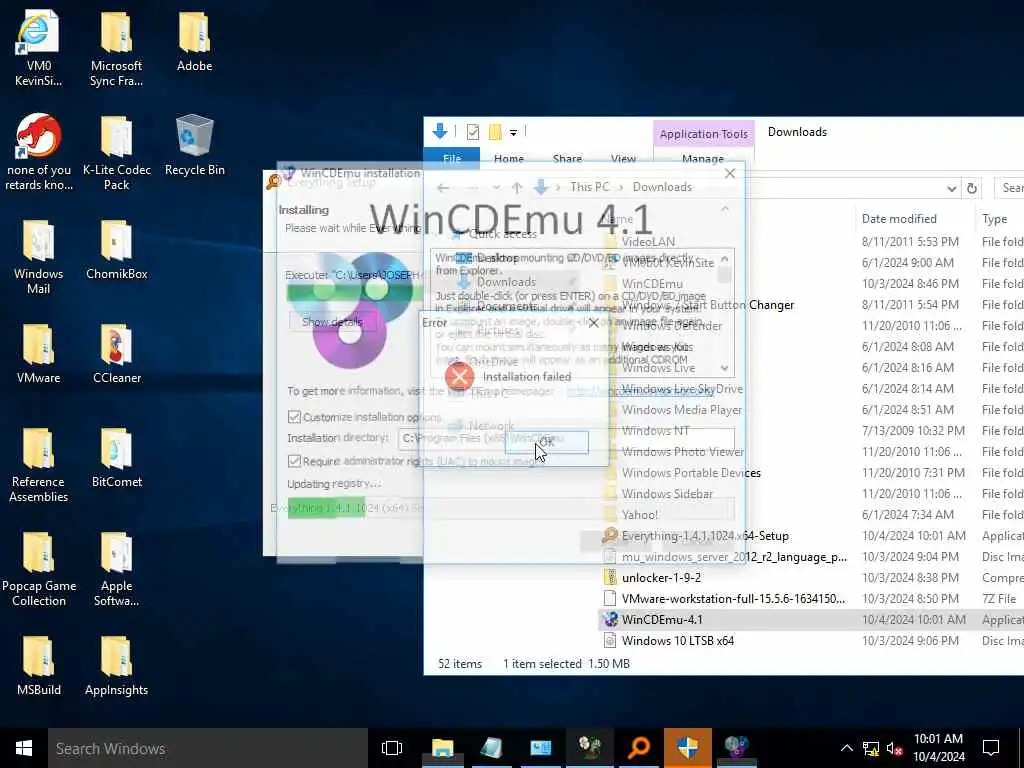
Task: Click the muted volume tray icon
Action: click(895, 748)
